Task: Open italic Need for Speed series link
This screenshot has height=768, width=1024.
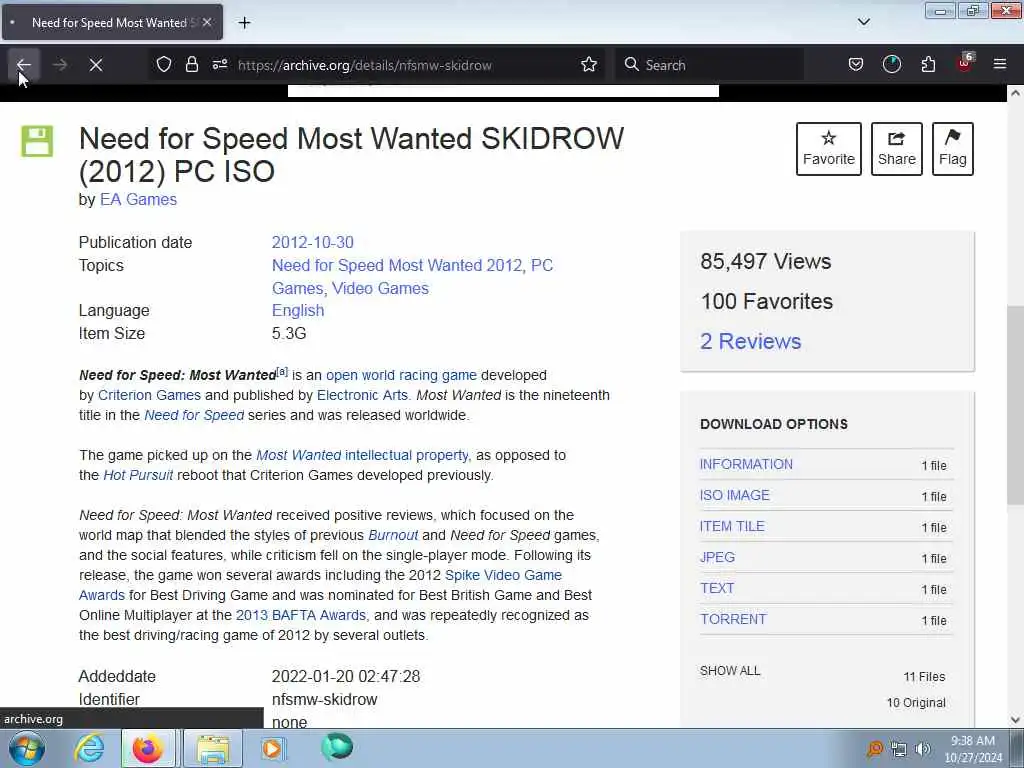Action: pos(194,415)
